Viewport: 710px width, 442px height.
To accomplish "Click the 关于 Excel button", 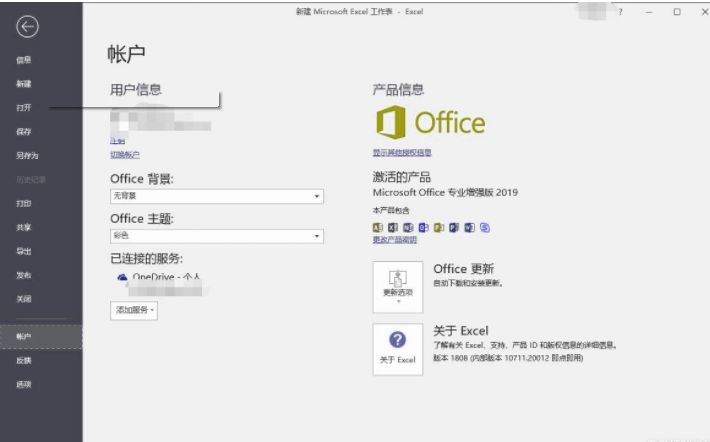I will point(398,349).
